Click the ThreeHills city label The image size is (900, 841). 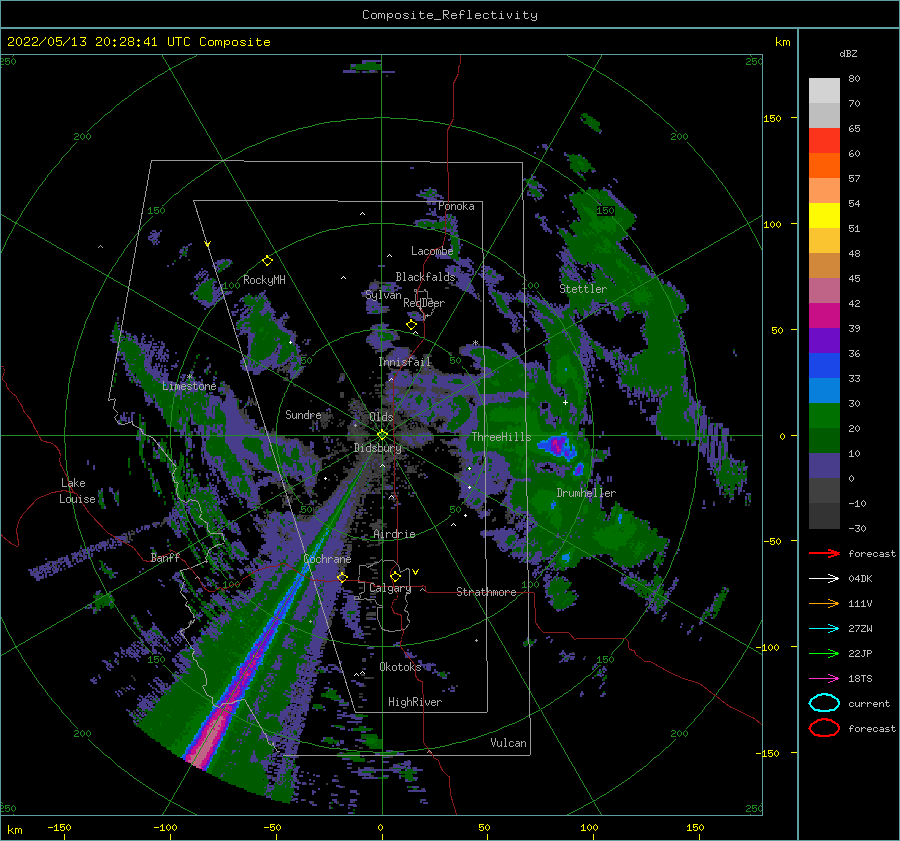click(x=501, y=437)
